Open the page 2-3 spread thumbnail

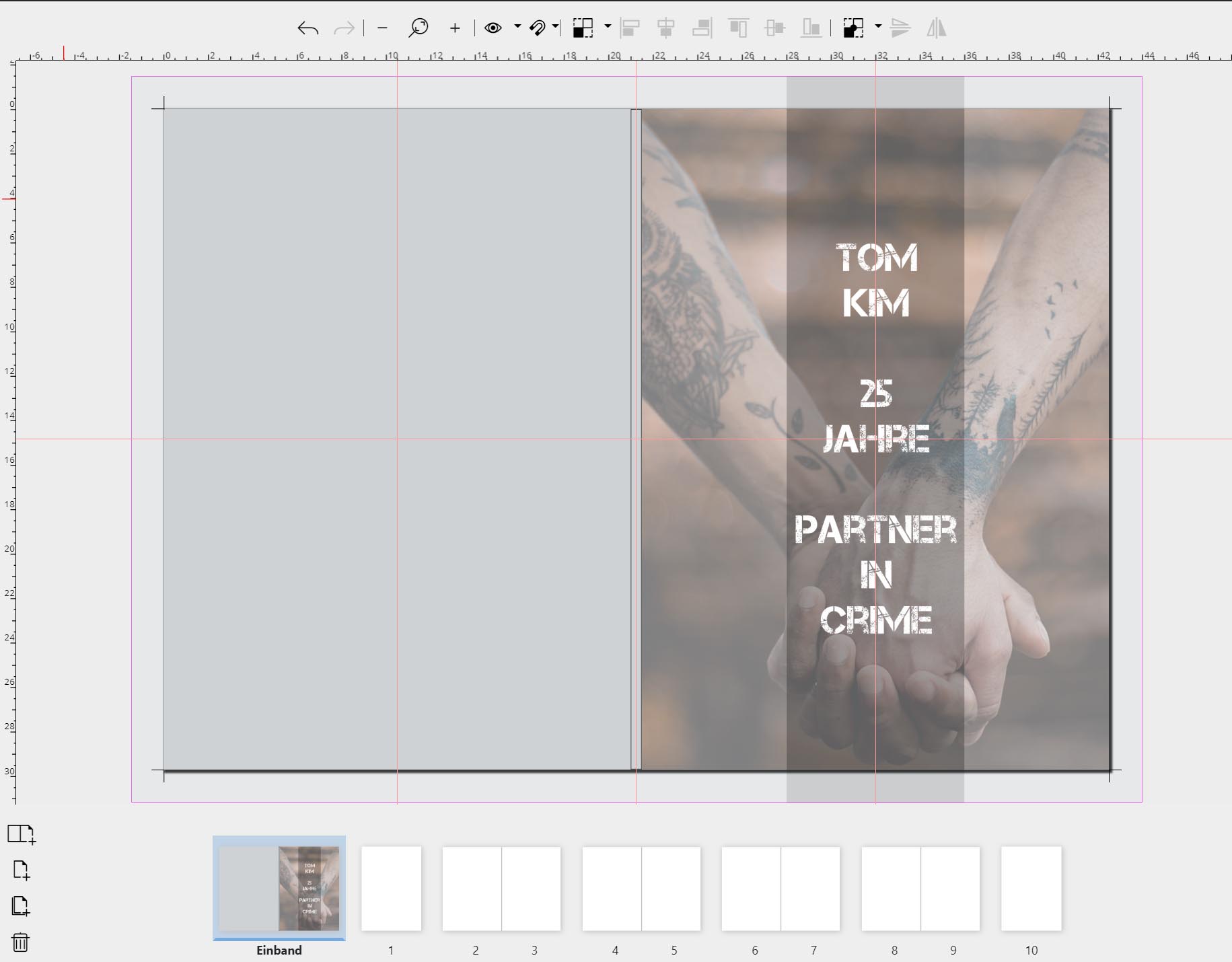[x=501, y=888]
